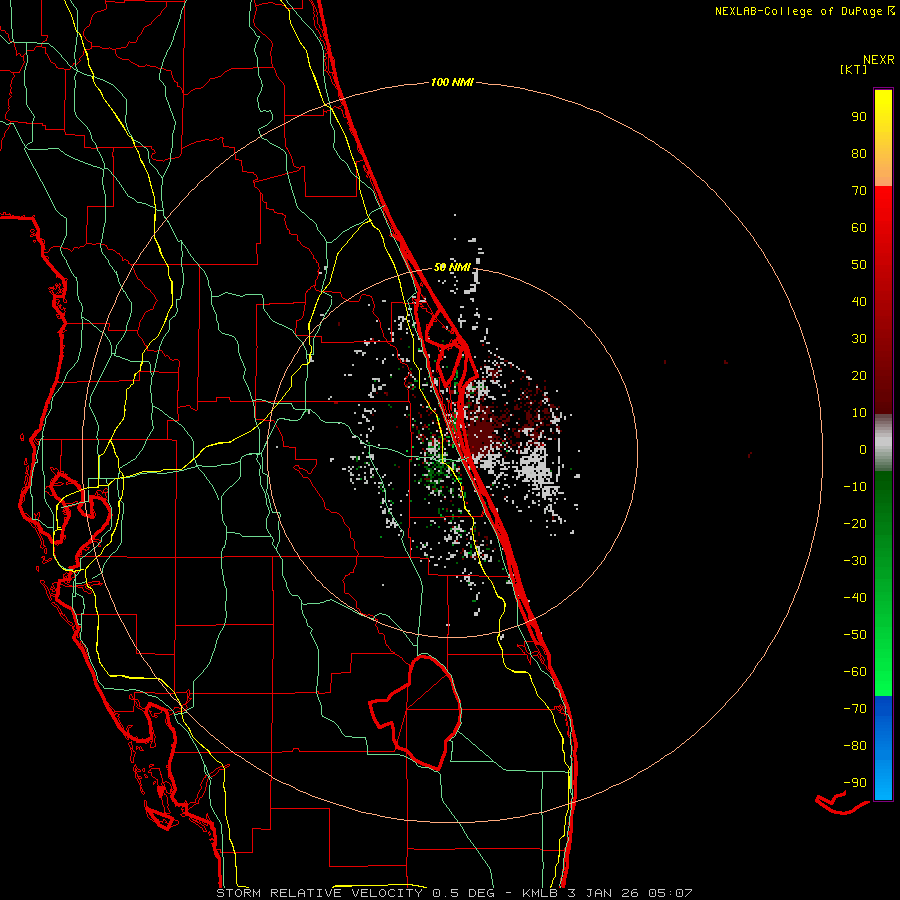Click the "80" value on the velocity scale
This screenshot has width=900, height=900.
point(859,153)
